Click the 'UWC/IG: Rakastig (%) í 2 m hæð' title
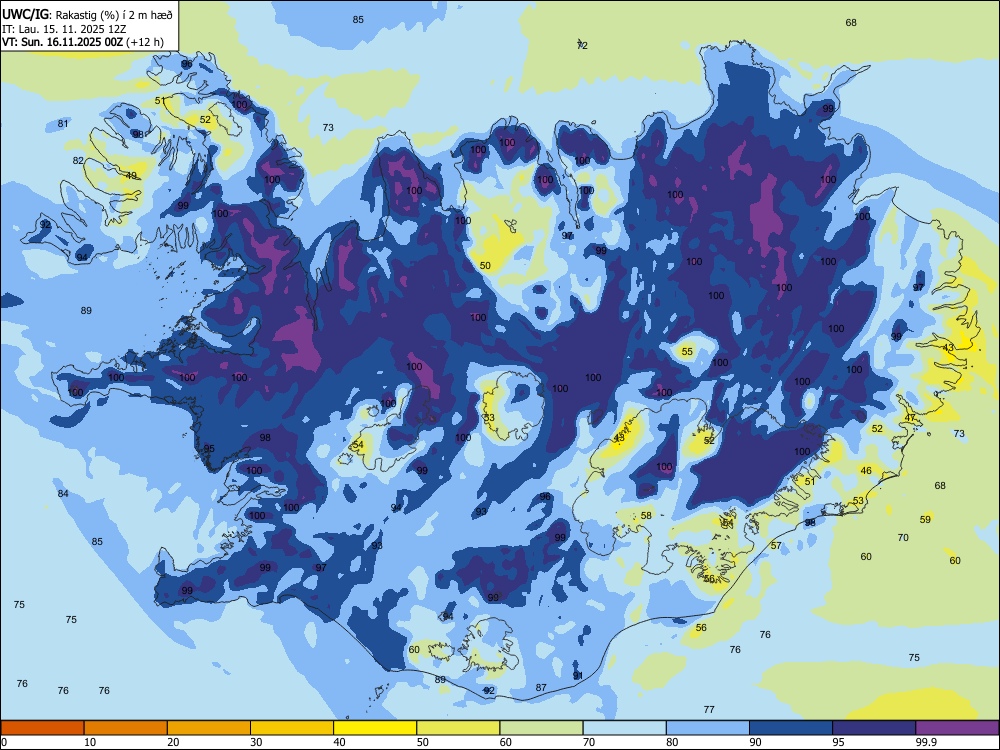The width and height of the screenshot is (1000, 750). [x=87, y=14]
